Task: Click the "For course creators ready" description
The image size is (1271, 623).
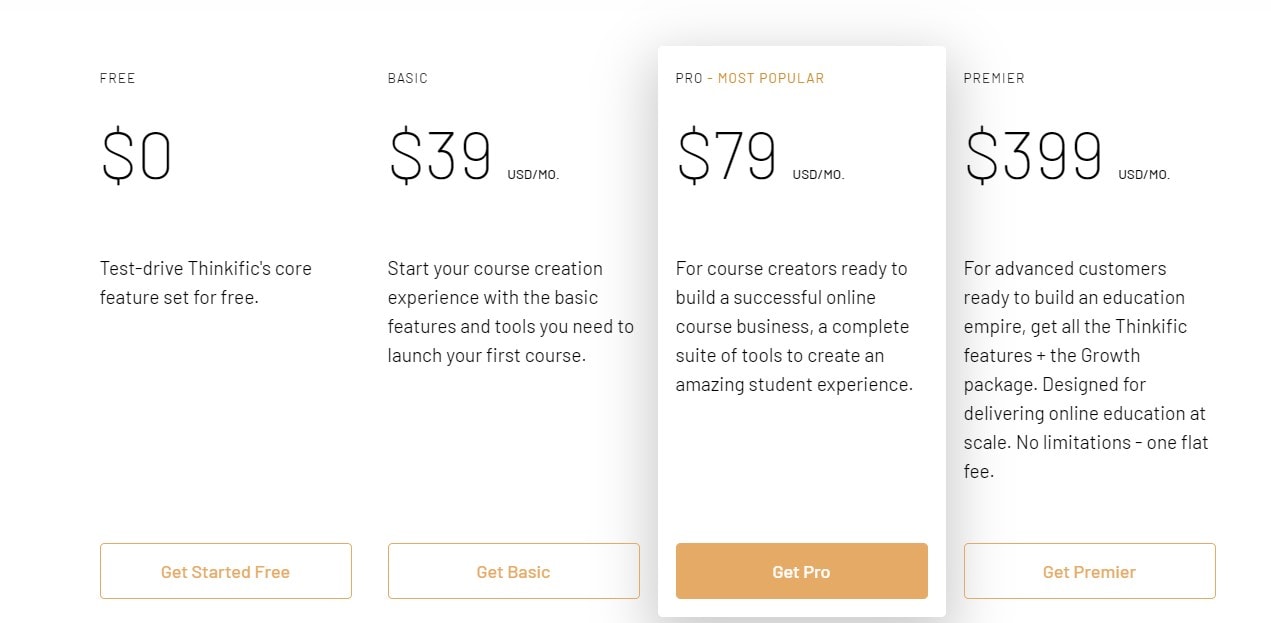Action: (794, 326)
